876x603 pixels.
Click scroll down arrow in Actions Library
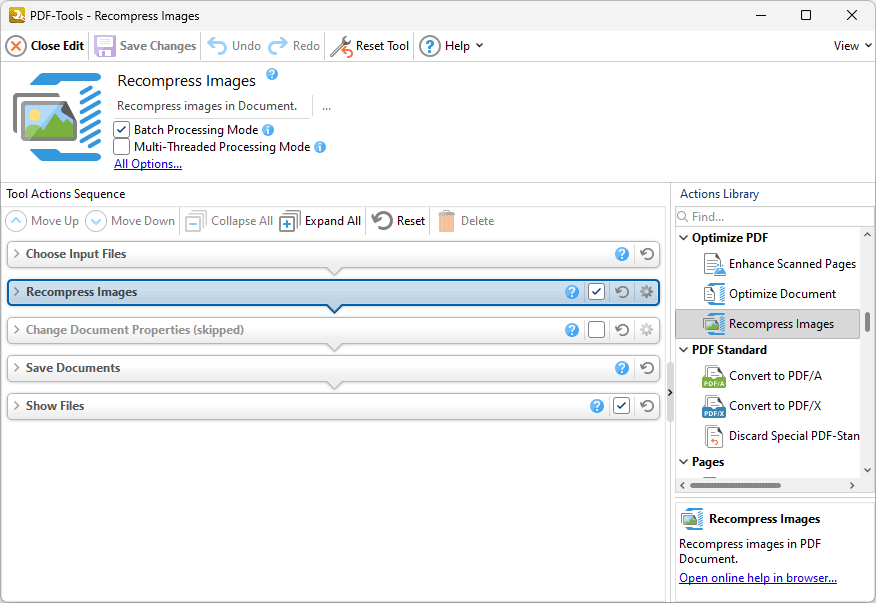tap(868, 471)
